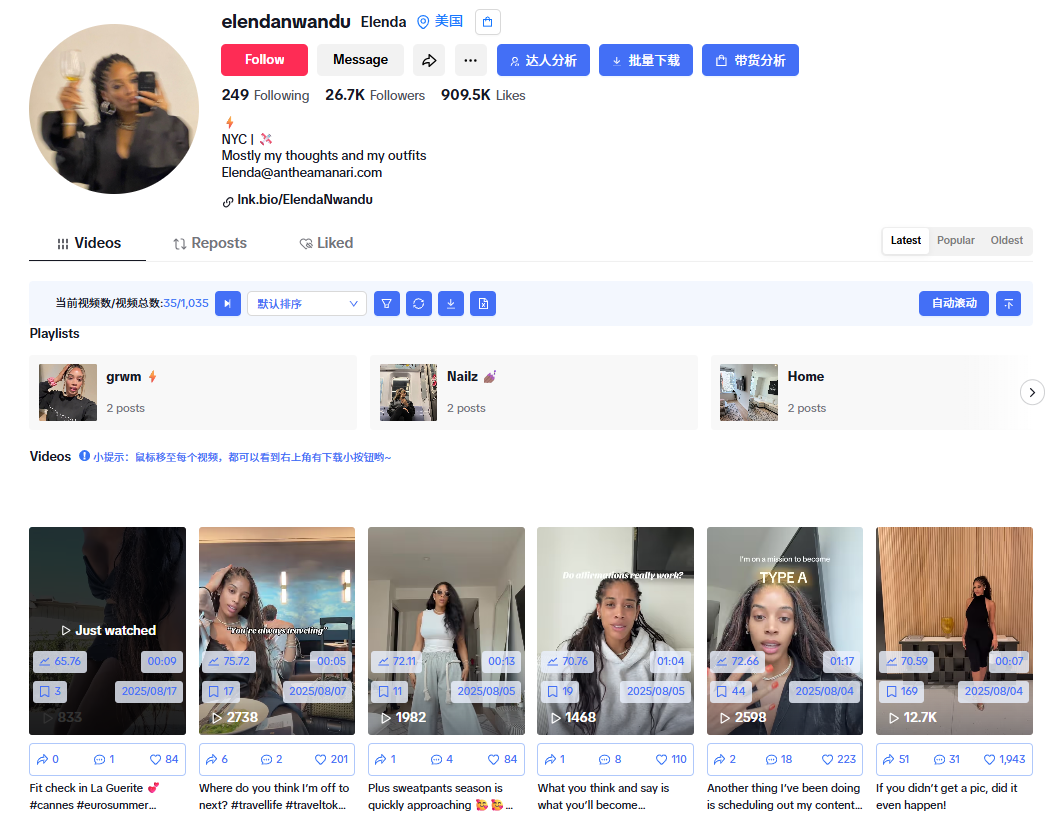Expand more playlists with the right chevron
This screenshot has width=1050, height=825.
(x=1032, y=392)
